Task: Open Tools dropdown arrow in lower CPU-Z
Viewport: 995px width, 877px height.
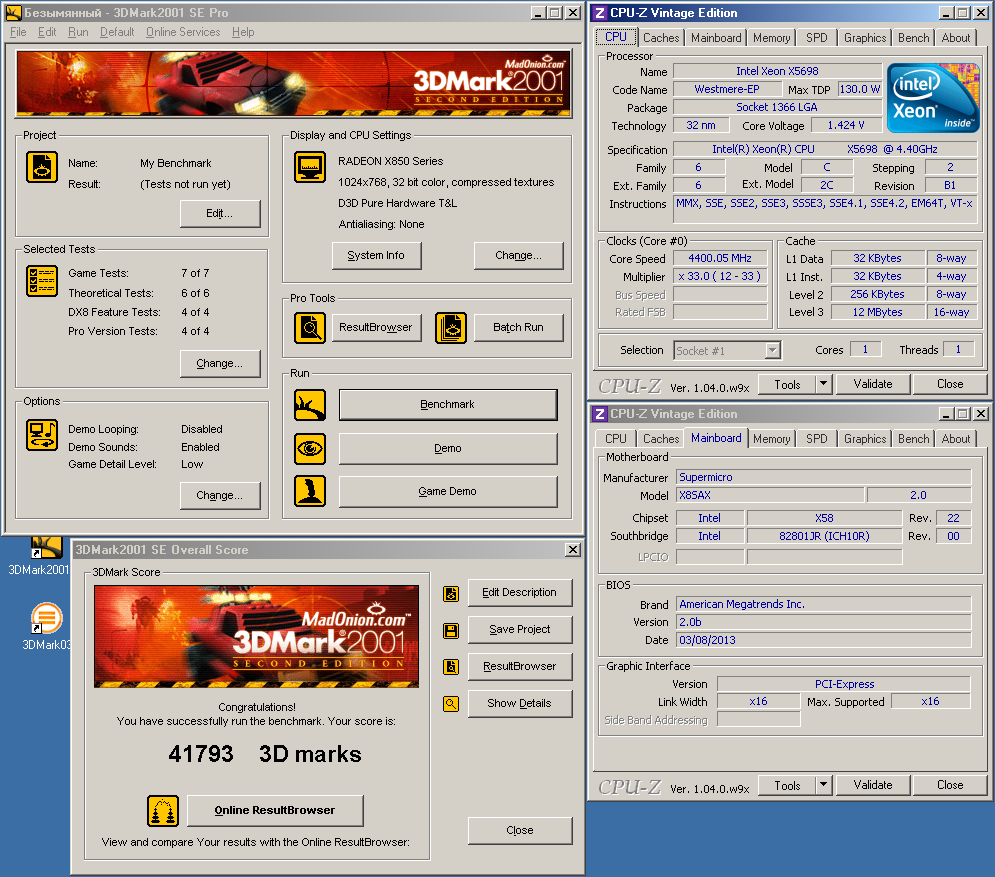Action: tap(823, 785)
